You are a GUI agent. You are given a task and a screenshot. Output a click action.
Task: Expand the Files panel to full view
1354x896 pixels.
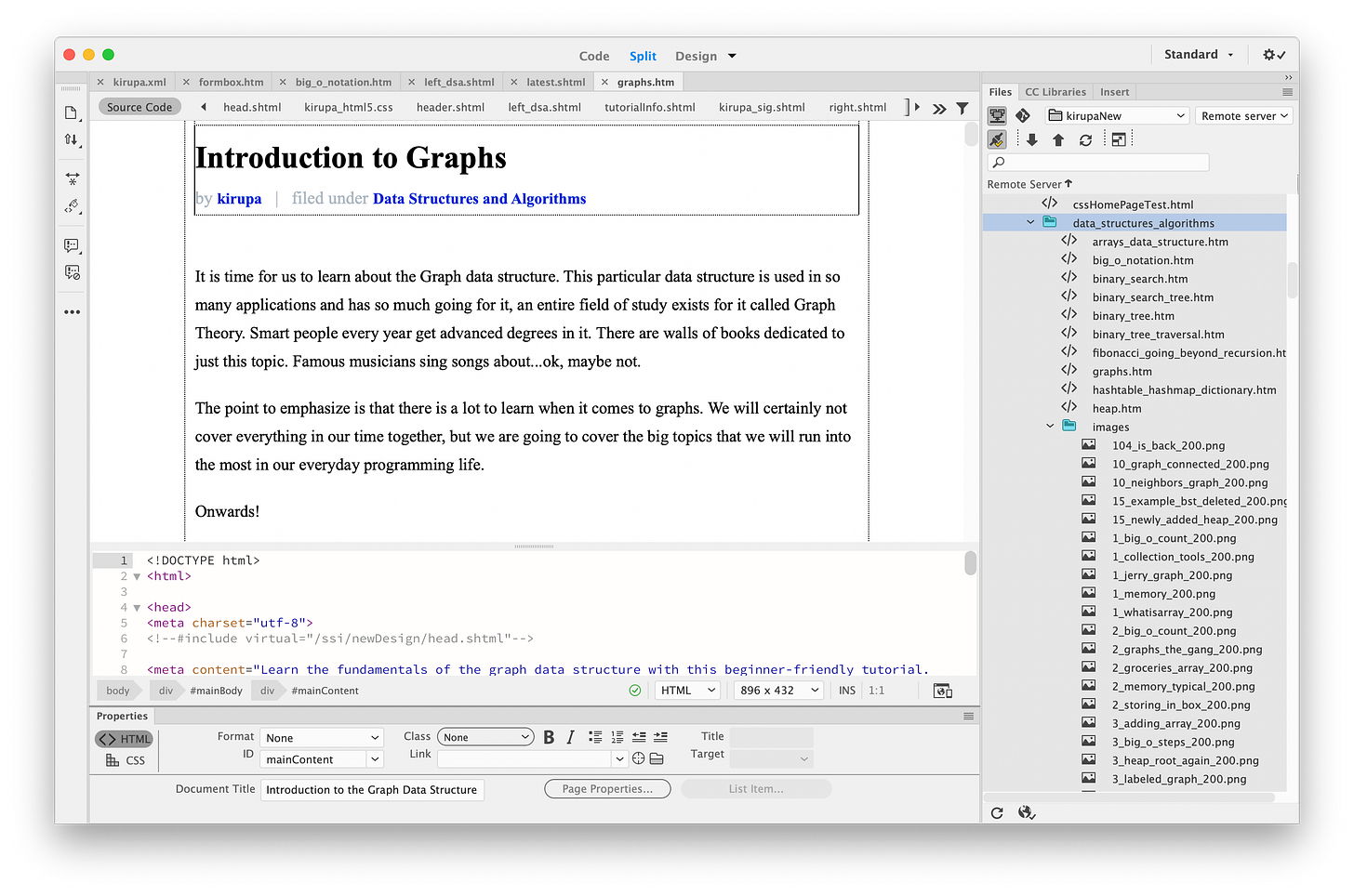[1119, 140]
